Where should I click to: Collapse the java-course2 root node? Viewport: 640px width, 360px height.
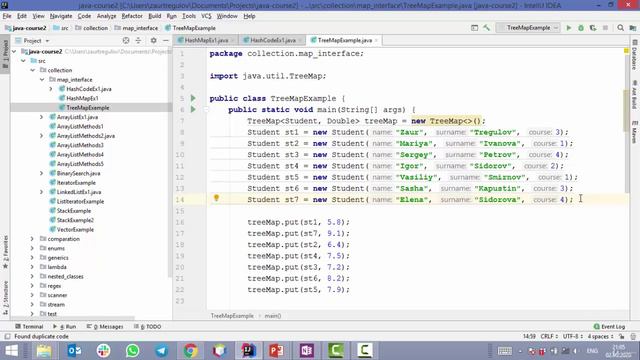(x=14, y=51)
